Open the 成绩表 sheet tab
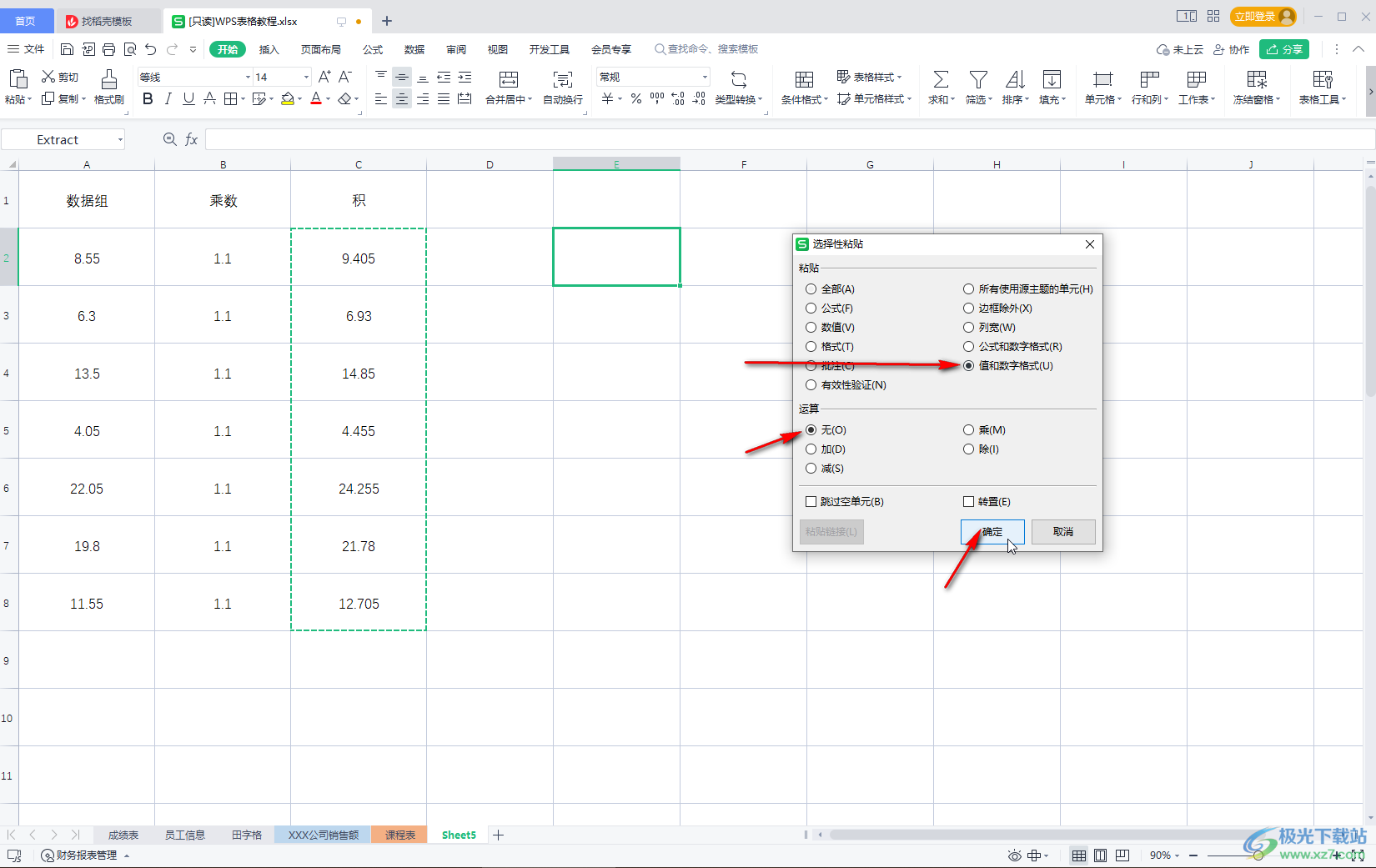This screenshot has width=1376, height=868. coord(123,835)
